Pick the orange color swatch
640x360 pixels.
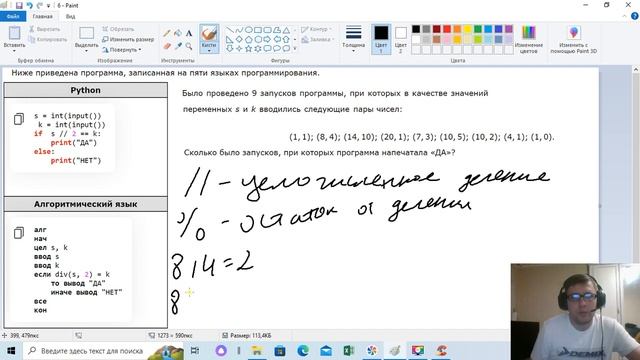457,29
